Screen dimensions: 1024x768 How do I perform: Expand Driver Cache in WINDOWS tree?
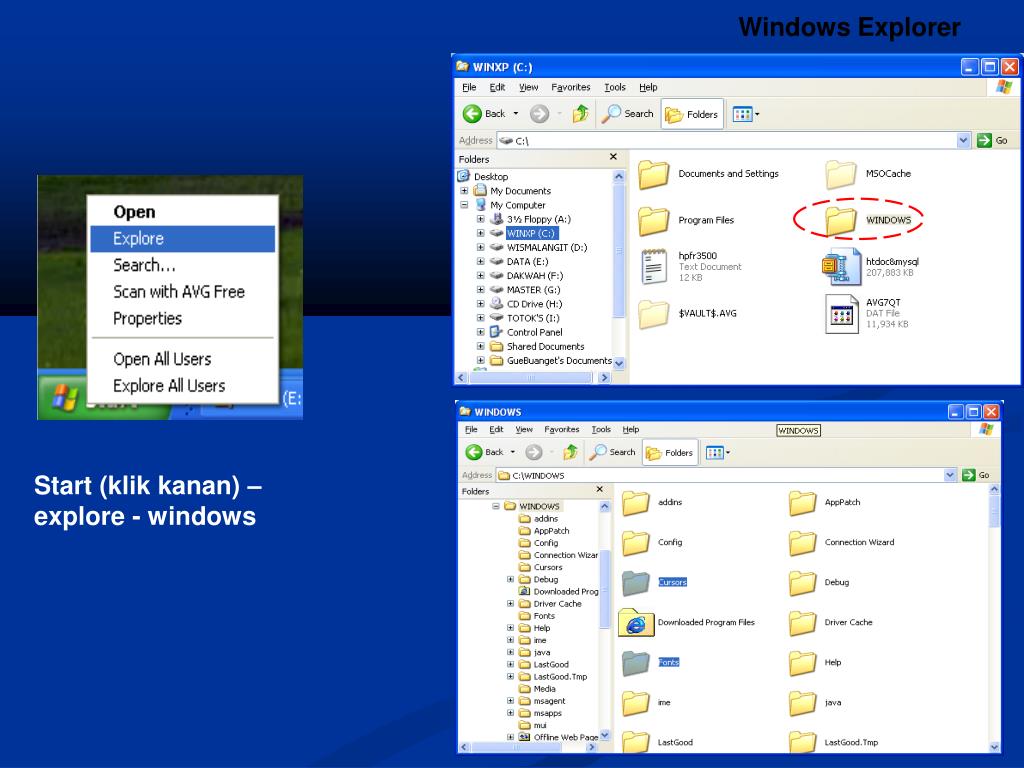point(511,603)
